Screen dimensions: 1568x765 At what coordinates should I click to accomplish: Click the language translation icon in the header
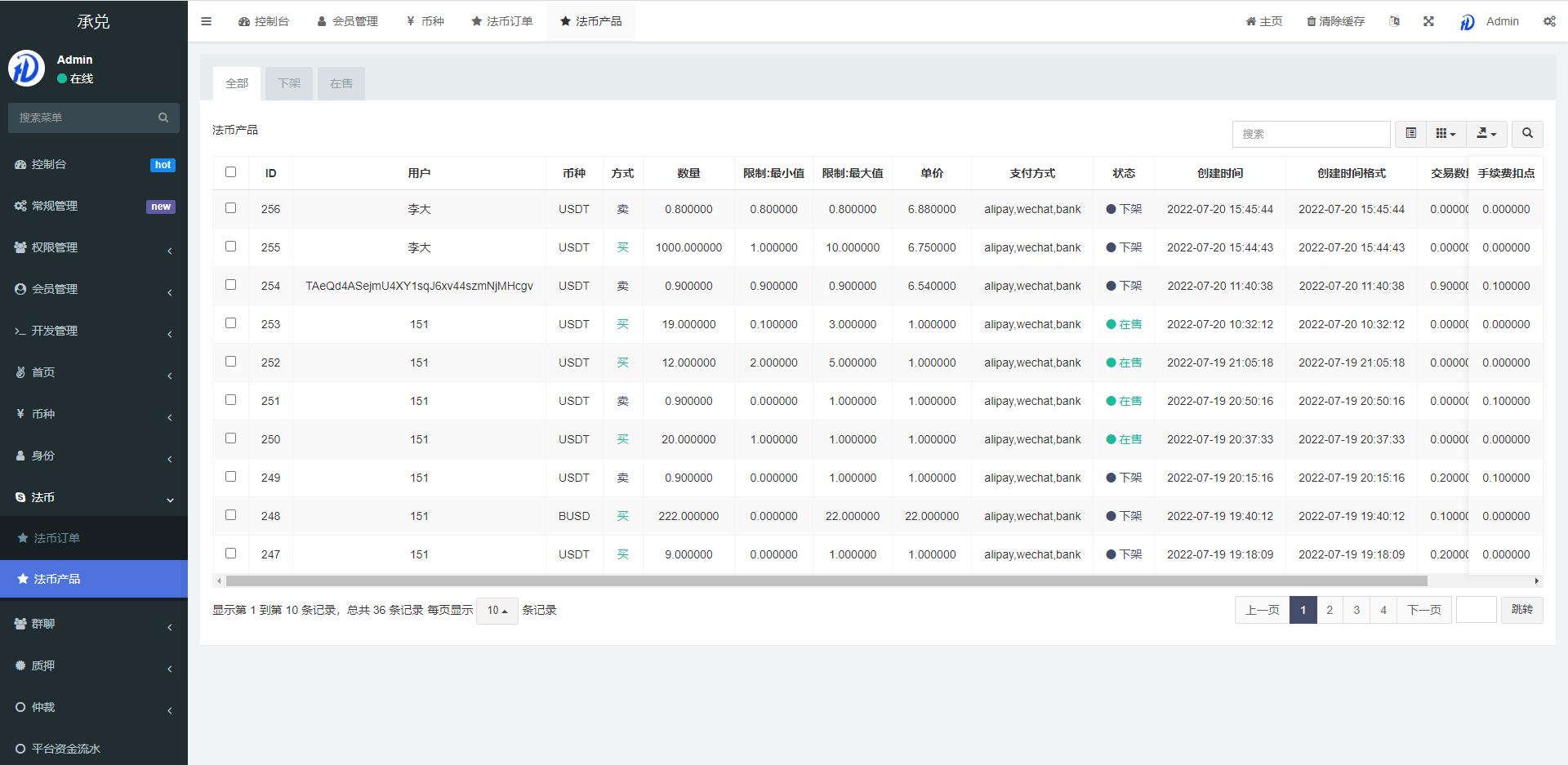[1394, 21]
